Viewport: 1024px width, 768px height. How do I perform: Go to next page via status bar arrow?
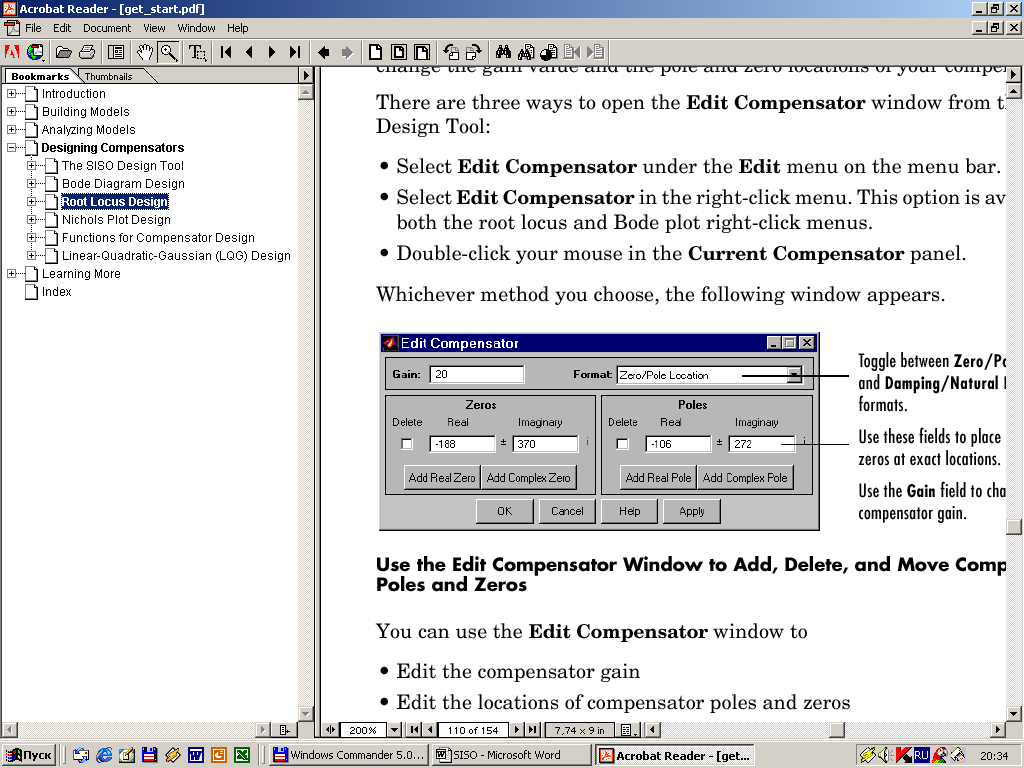[517, 729]
